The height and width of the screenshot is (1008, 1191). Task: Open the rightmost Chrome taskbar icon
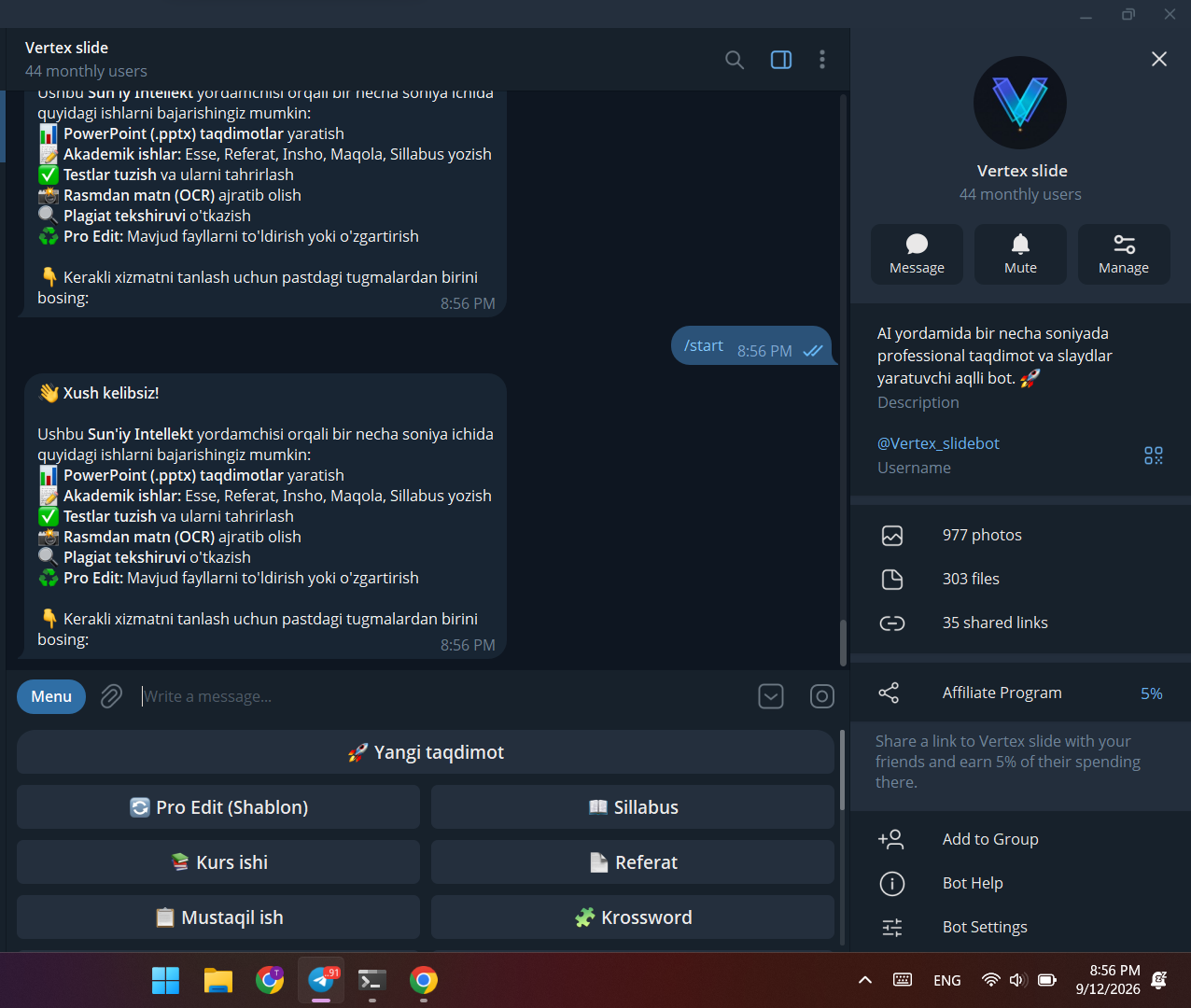(x=424, y=980)
